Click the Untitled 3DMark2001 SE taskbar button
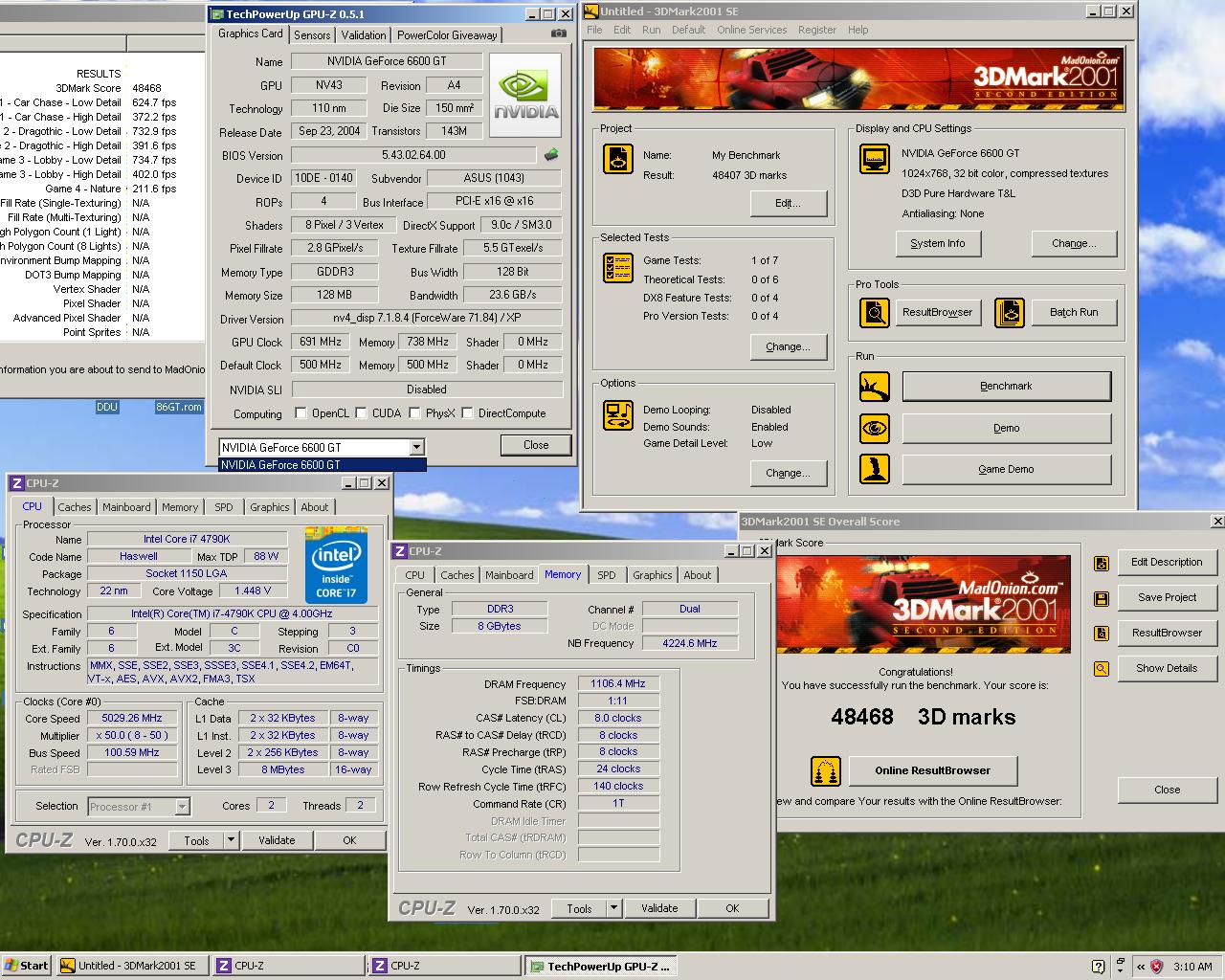The width and height of the screenshot is (1225, 980). click(132, 967)
